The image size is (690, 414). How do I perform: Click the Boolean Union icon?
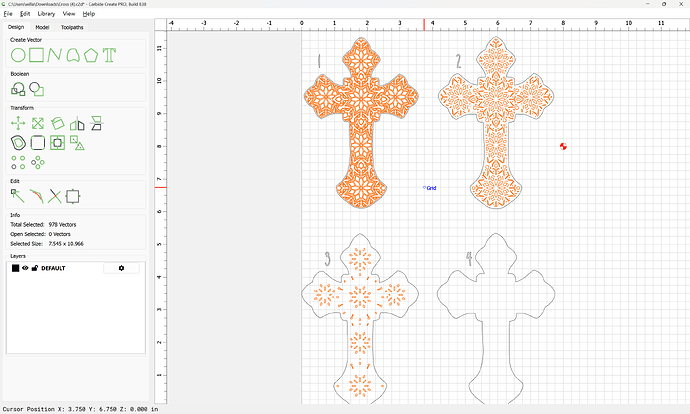pyautogui.click(x=17, y=88)
